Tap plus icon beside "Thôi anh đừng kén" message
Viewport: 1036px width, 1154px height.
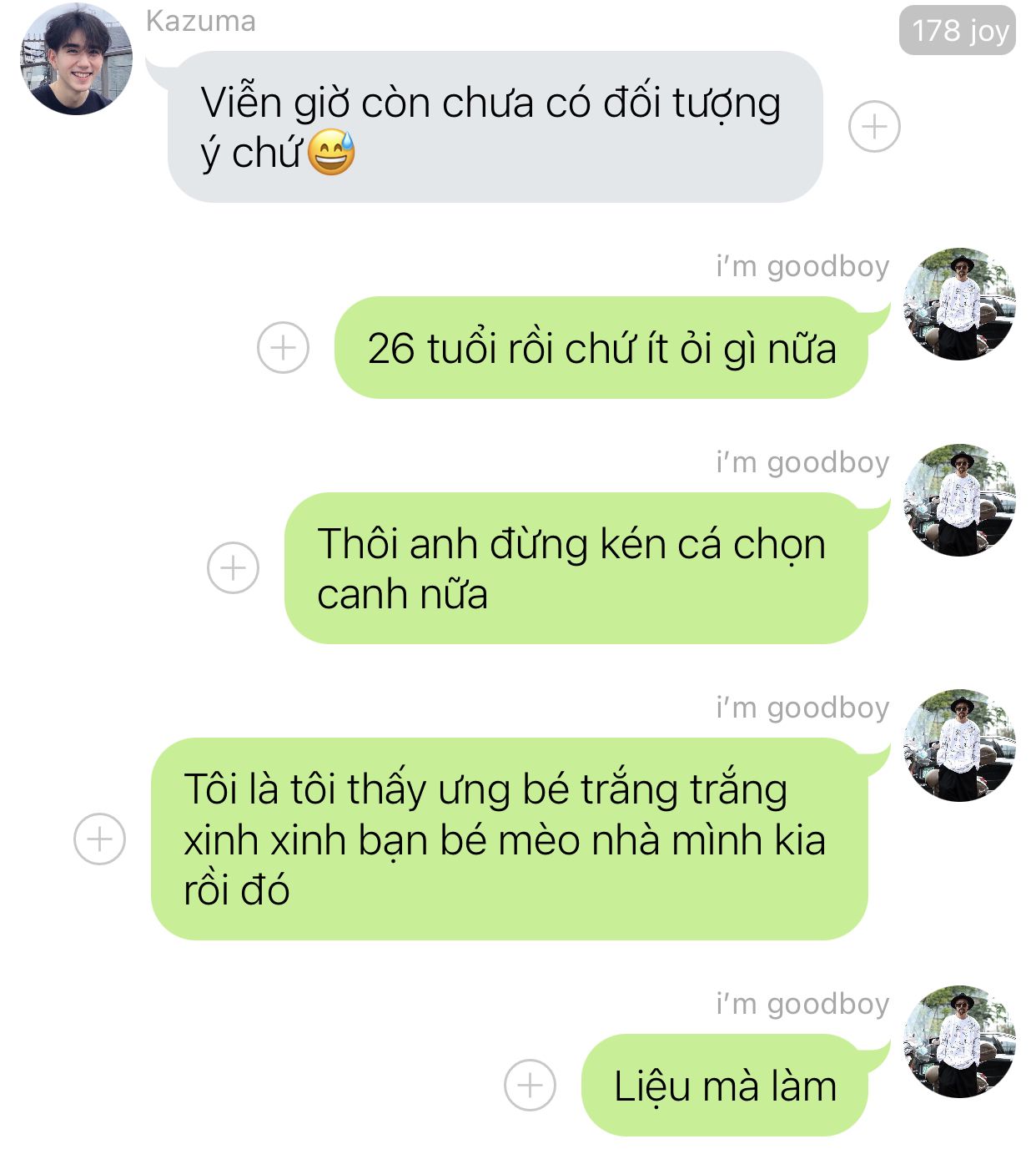click(233, 568)
